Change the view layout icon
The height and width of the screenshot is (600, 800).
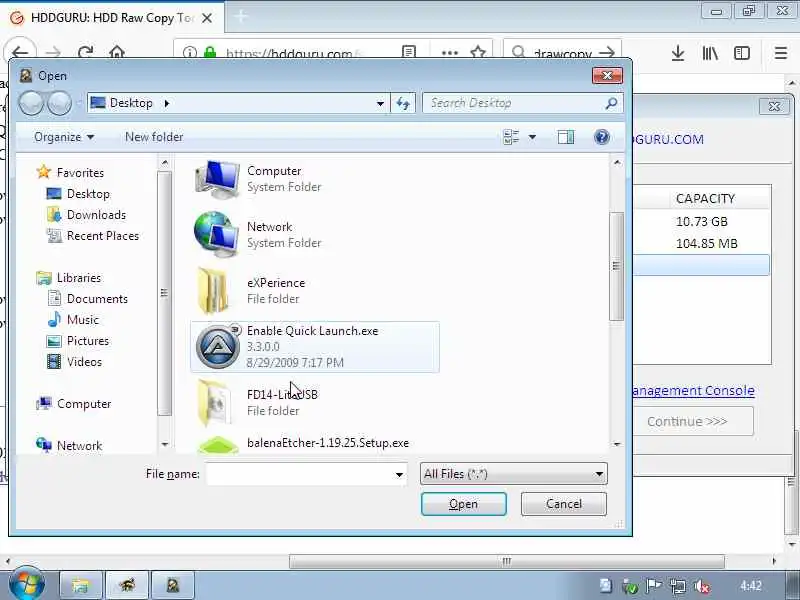point(511,137)
